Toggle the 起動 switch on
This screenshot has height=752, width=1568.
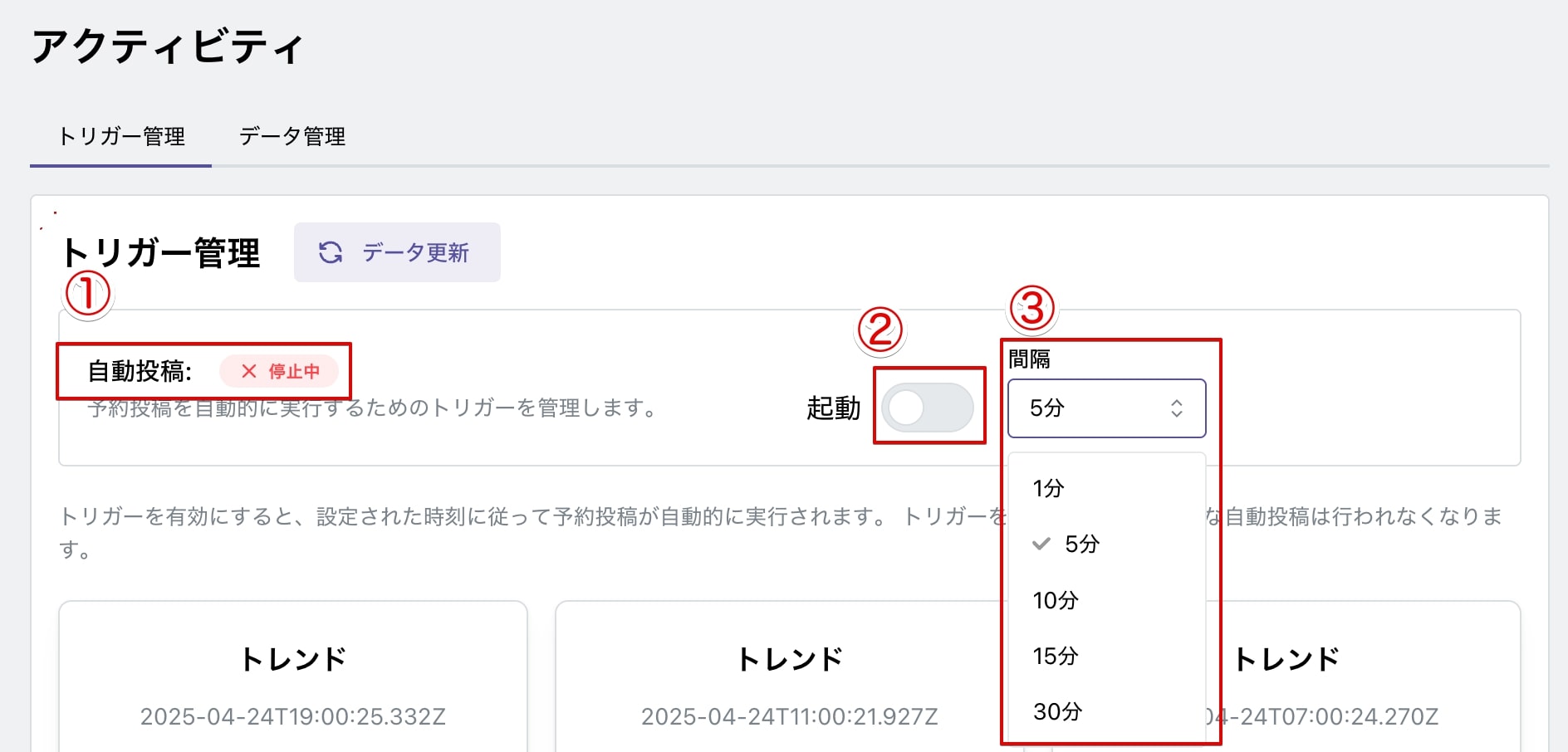click(x=928, y=408)
